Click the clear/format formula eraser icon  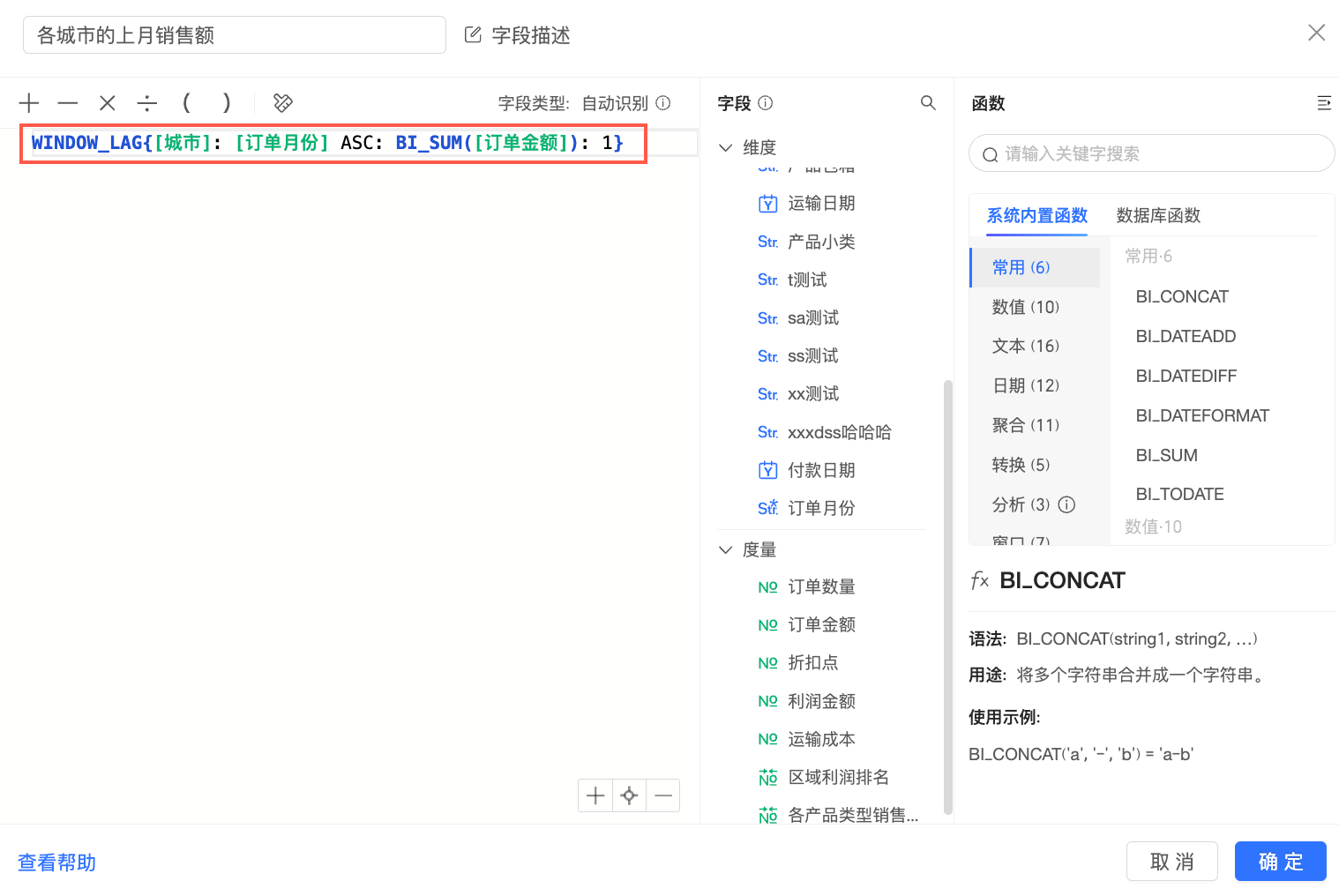tap(283, 103)
